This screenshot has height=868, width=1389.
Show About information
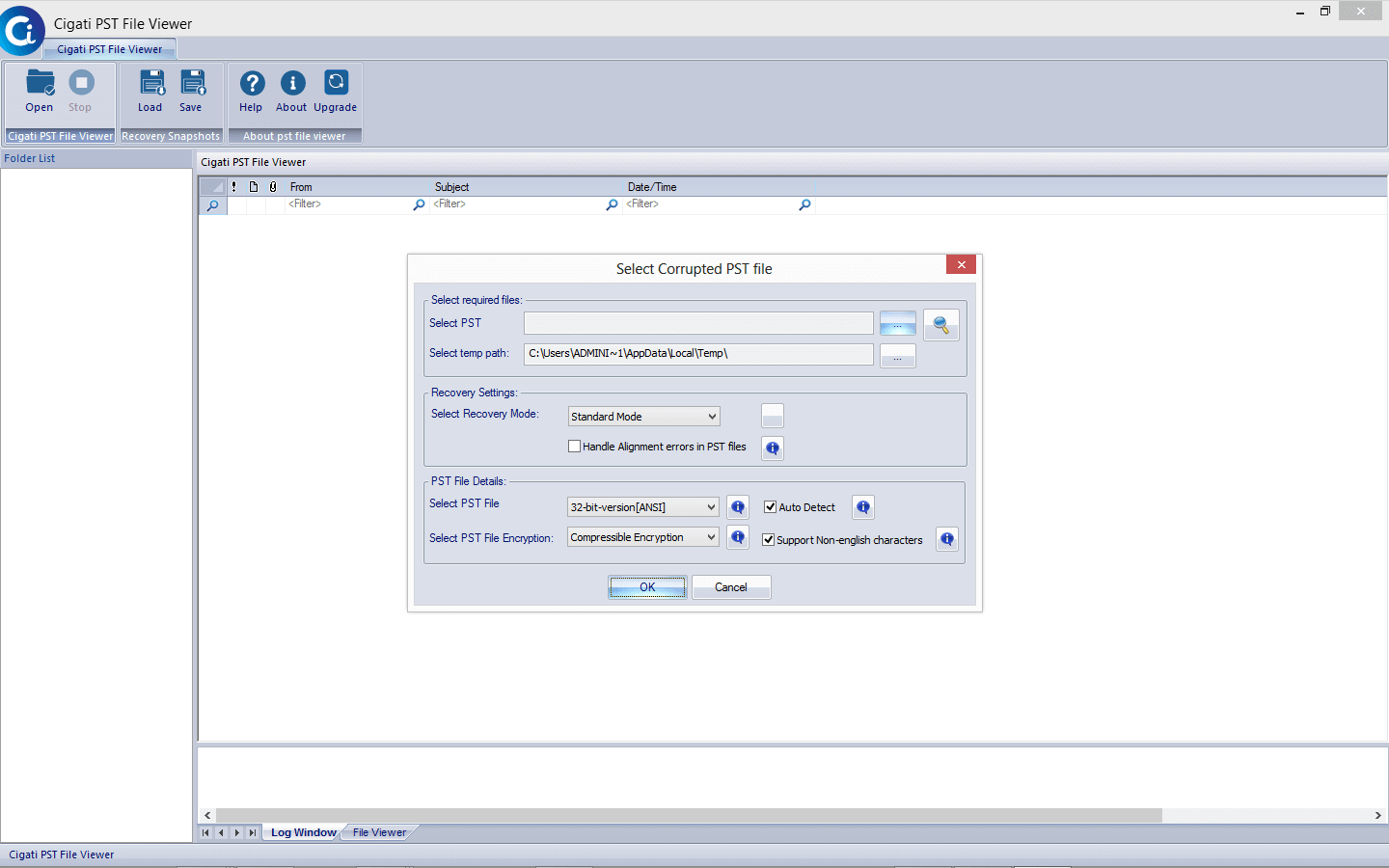[292, 92]
